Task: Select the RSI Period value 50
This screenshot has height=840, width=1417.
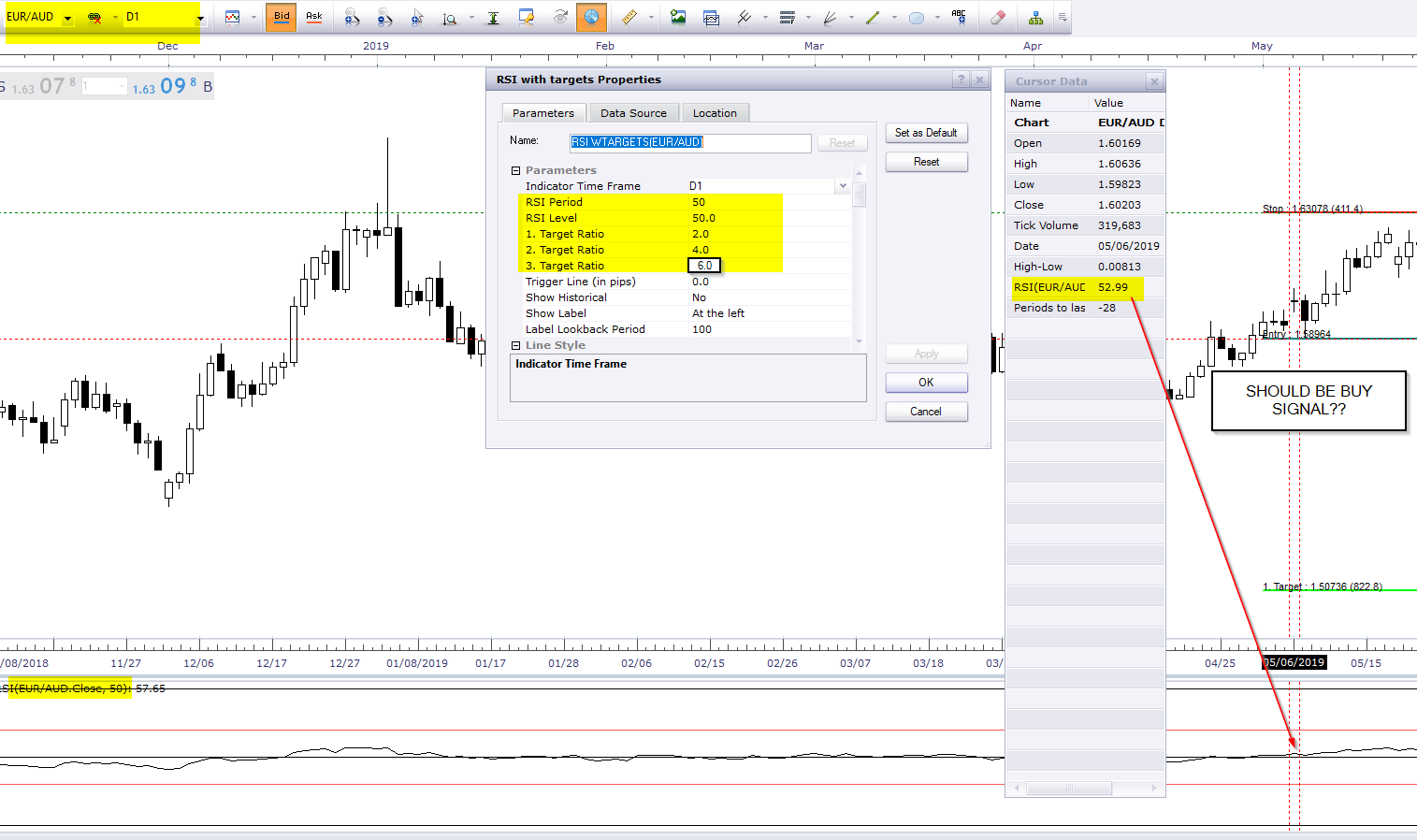Action: point(699,202)
